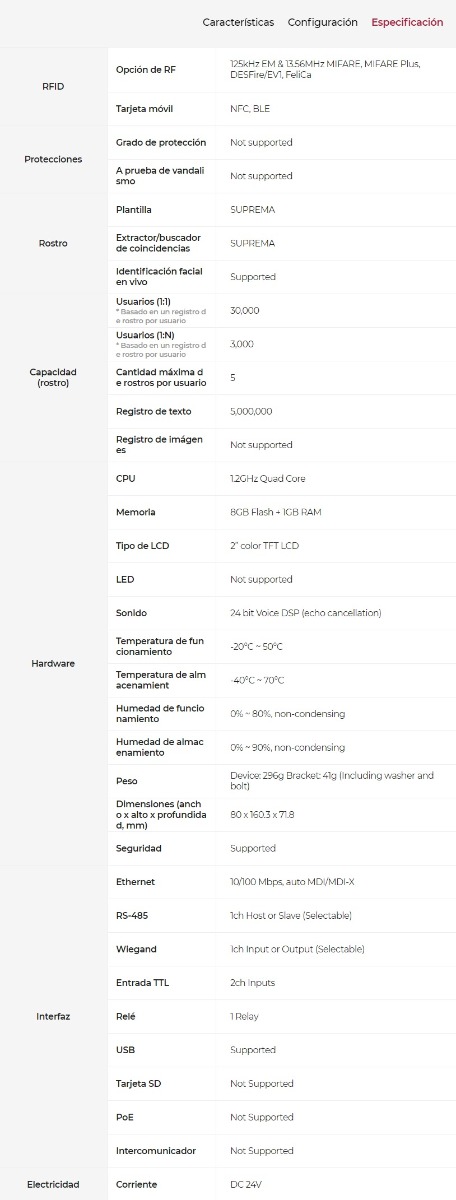456x1200 pixels.
Task: Click the Tarjeta móvil NFC, BLE value
Action: [x=248, y=109]
